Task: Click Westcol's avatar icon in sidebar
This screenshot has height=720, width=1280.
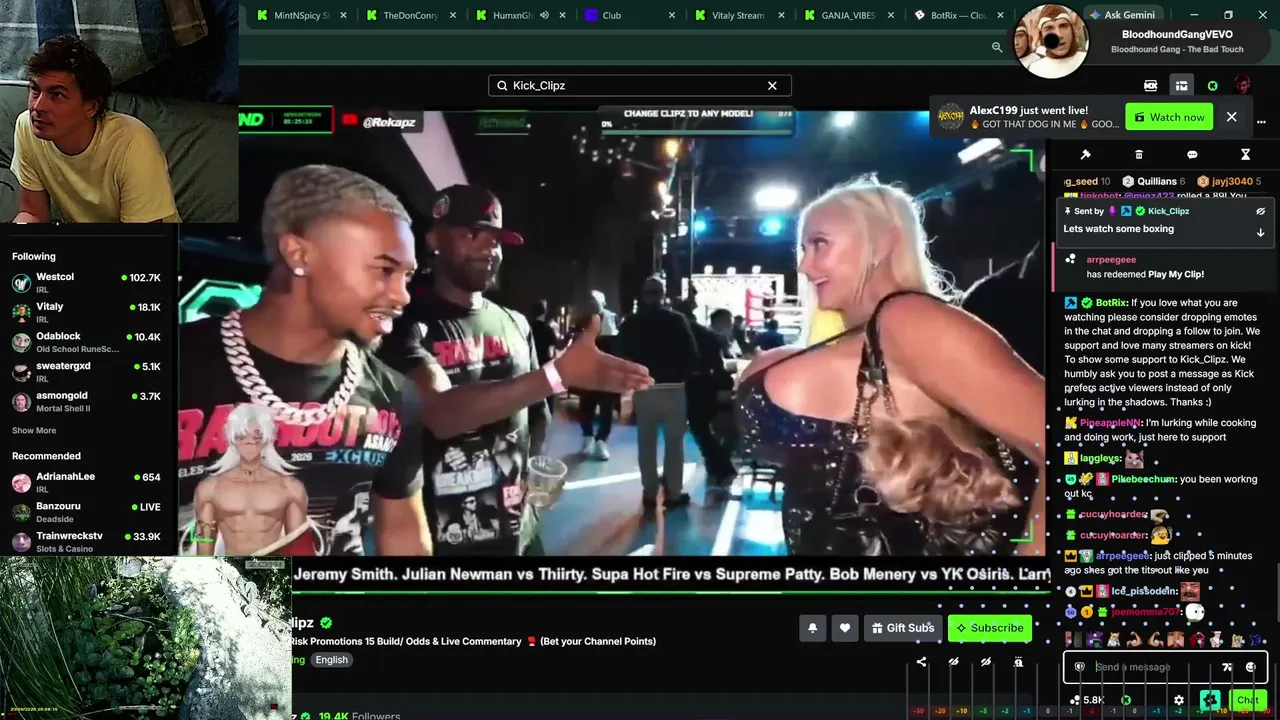Action: pyautogui.click(x=21, y=283)
